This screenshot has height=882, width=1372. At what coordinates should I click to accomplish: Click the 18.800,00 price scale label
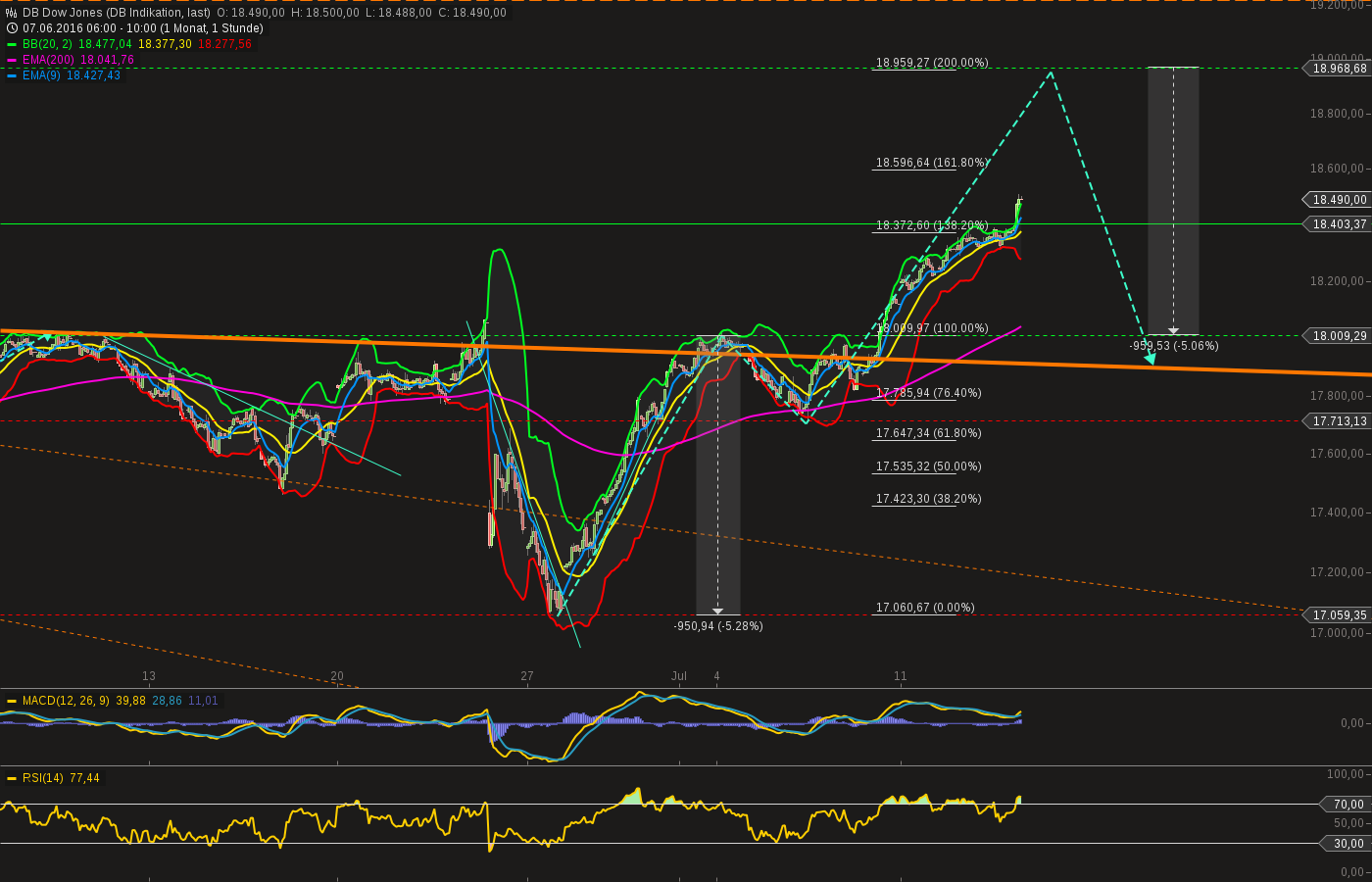point(1338,114)
